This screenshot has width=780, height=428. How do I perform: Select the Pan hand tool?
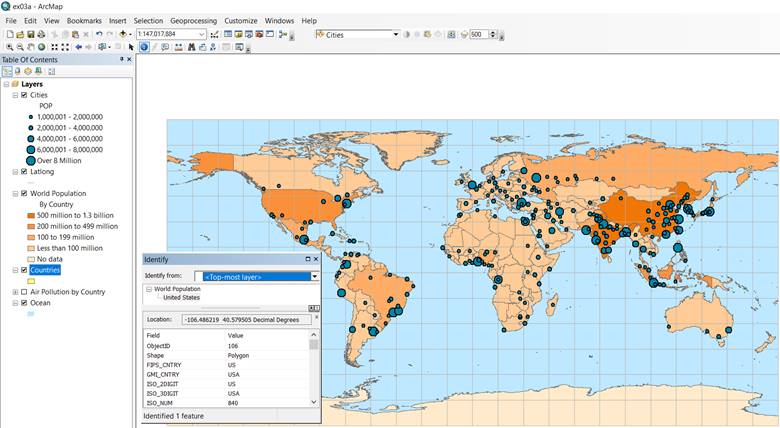click(x=31, y=47)
